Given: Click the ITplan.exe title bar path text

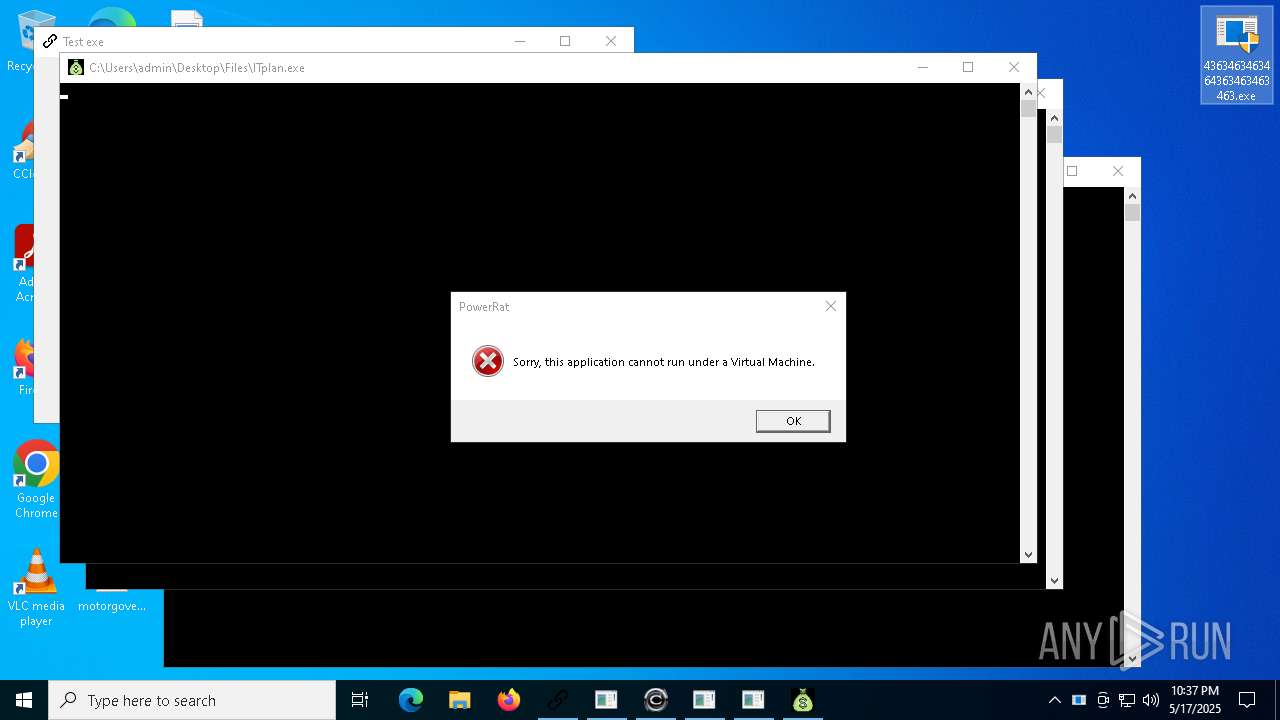Looking at the screenshot, I should (x=197, y=68).
